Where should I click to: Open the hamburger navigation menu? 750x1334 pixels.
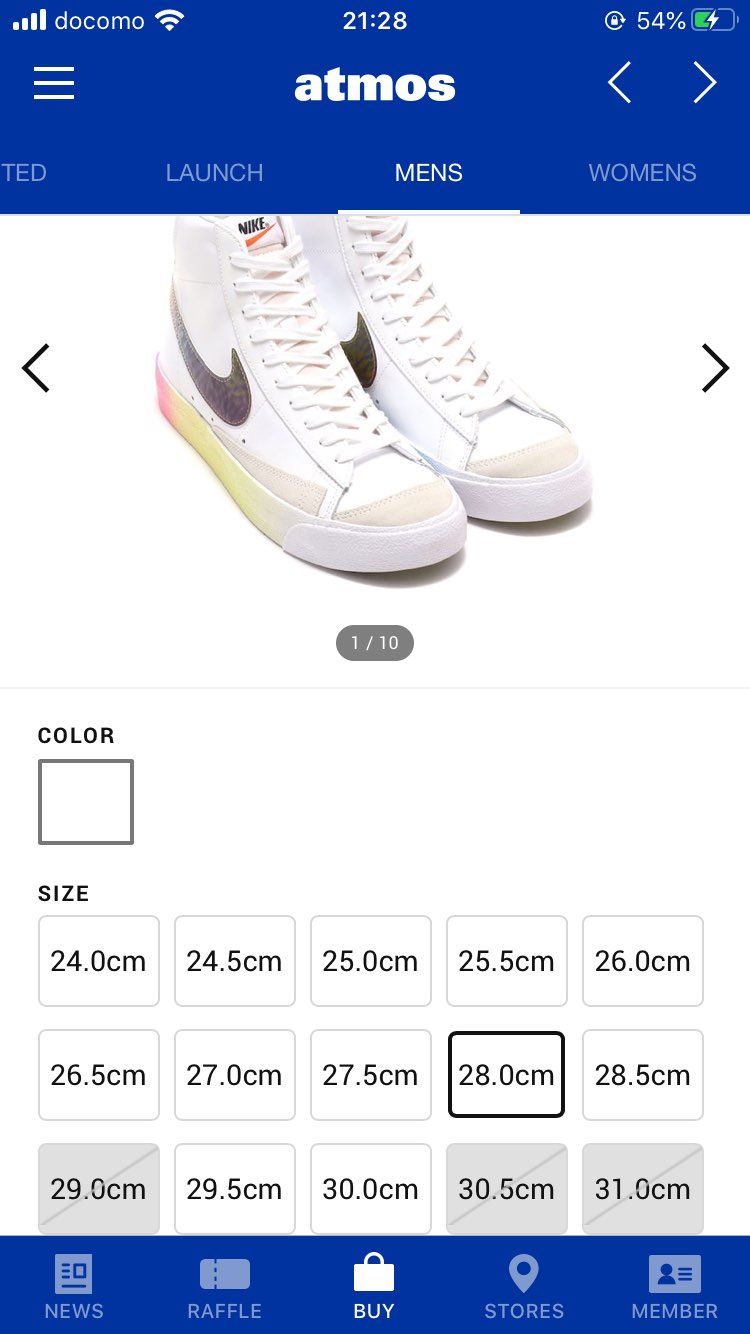(x=54, y=84)
